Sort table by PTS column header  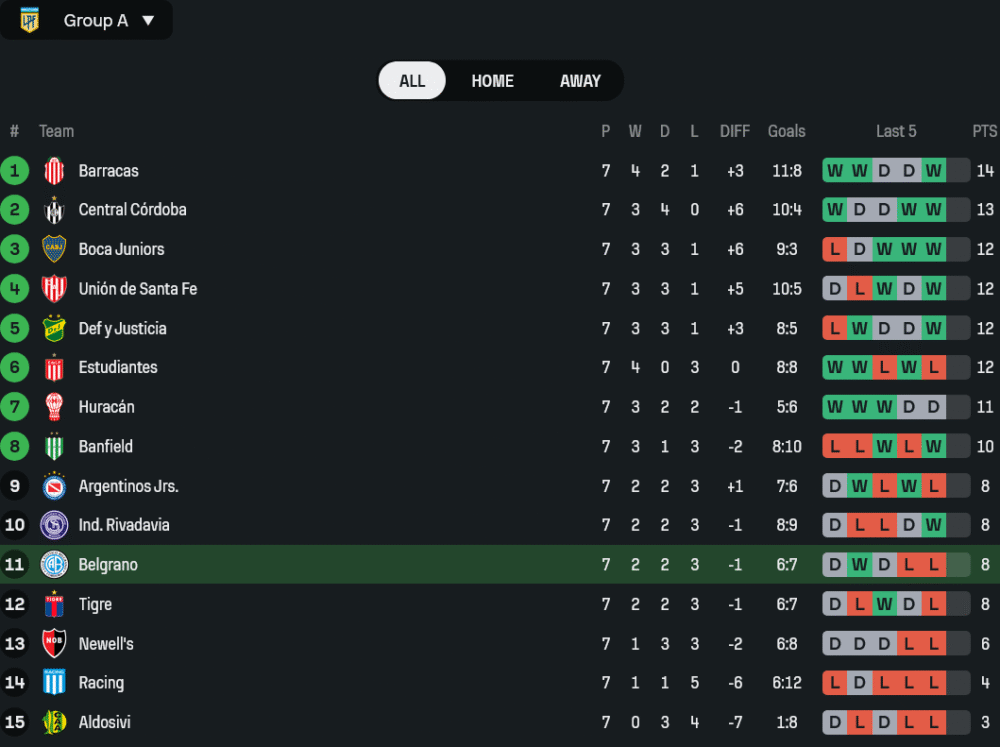coord(984,131)
